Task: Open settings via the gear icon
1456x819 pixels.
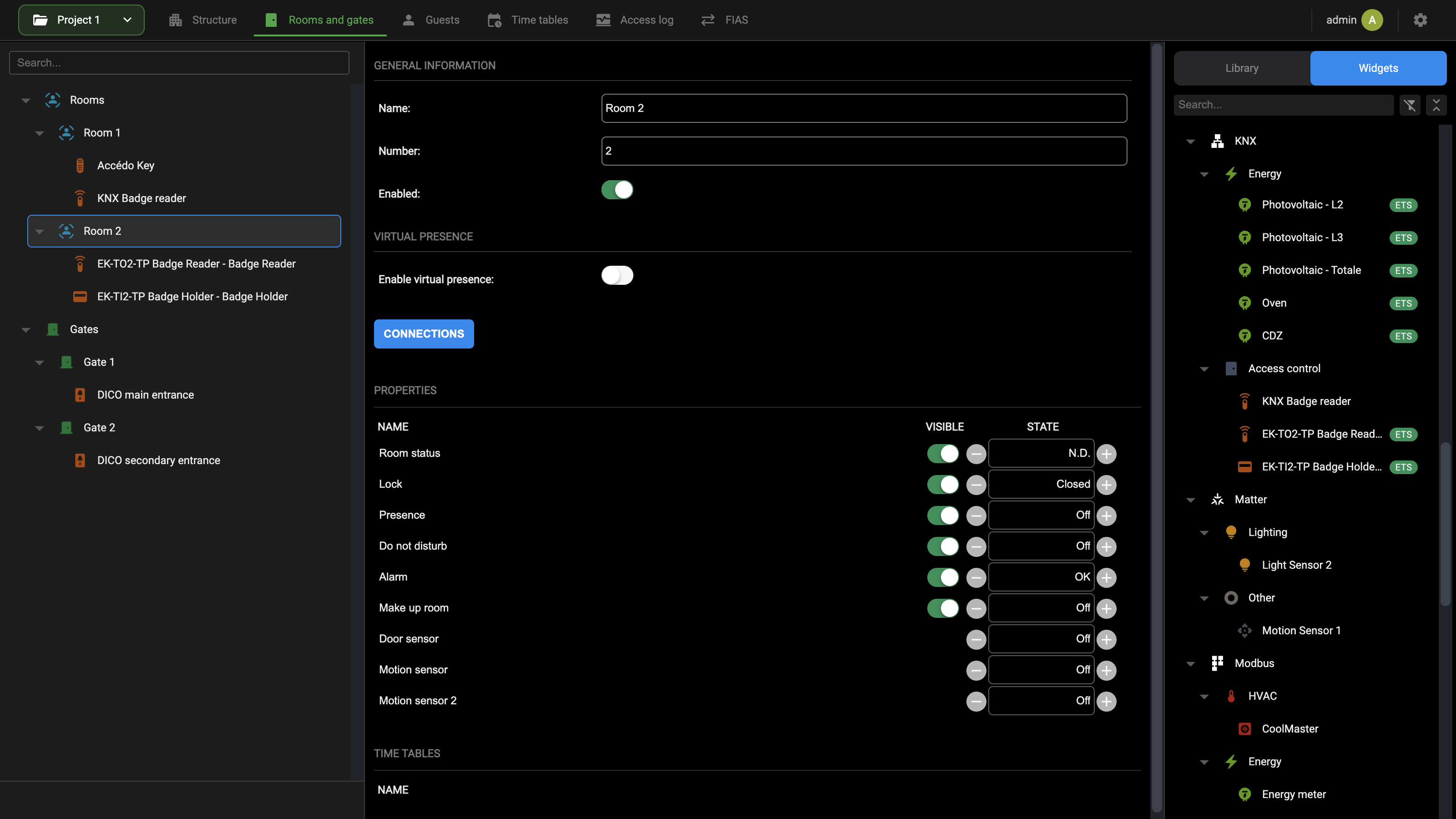Action: coord(1421,20)
